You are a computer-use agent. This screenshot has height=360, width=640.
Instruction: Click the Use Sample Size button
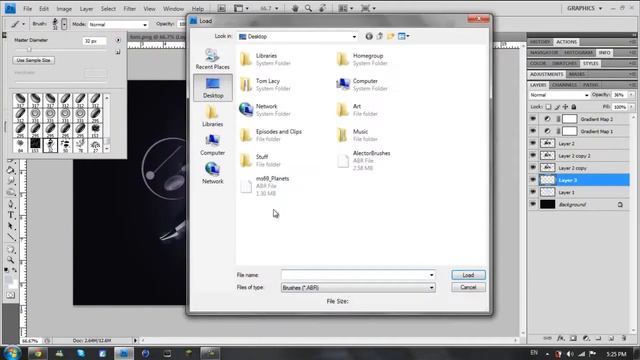[x=33, y=60]
